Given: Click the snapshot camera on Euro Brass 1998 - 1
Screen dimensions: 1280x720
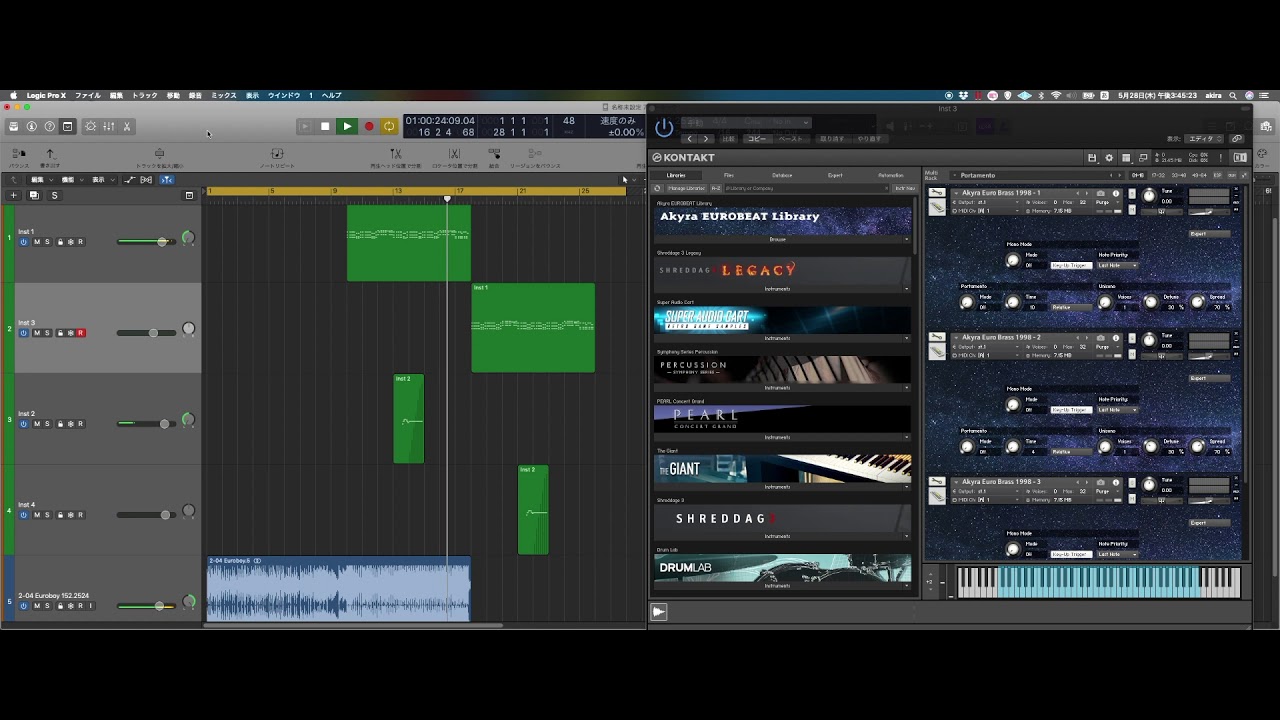Looking at the screenshot, I should [1101, 193].
